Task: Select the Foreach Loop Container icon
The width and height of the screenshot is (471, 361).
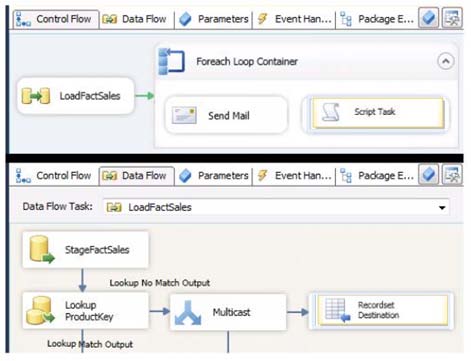Action: pos(171,61)
